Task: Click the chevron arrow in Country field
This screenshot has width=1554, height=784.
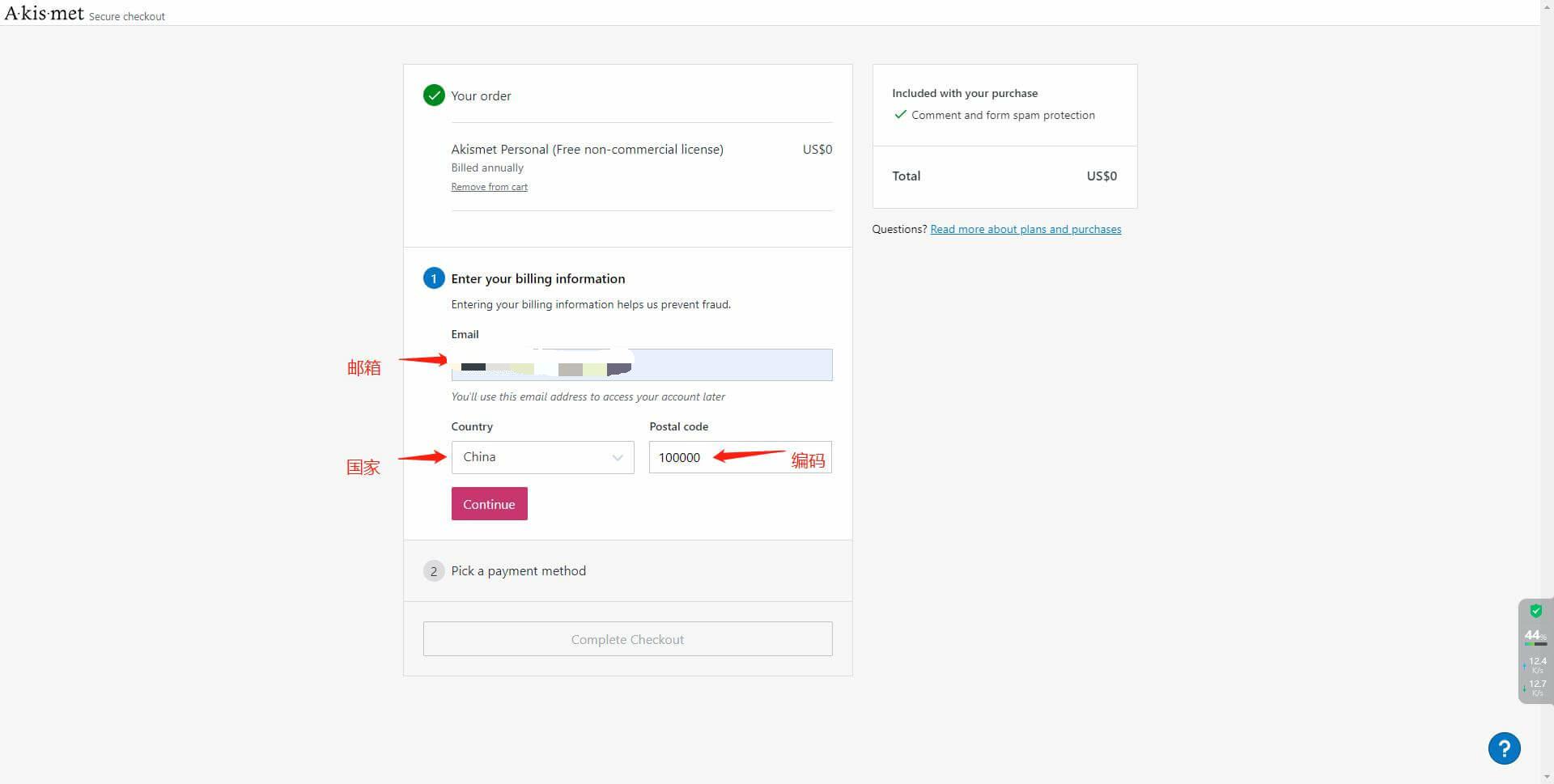Action: (618, 458)
